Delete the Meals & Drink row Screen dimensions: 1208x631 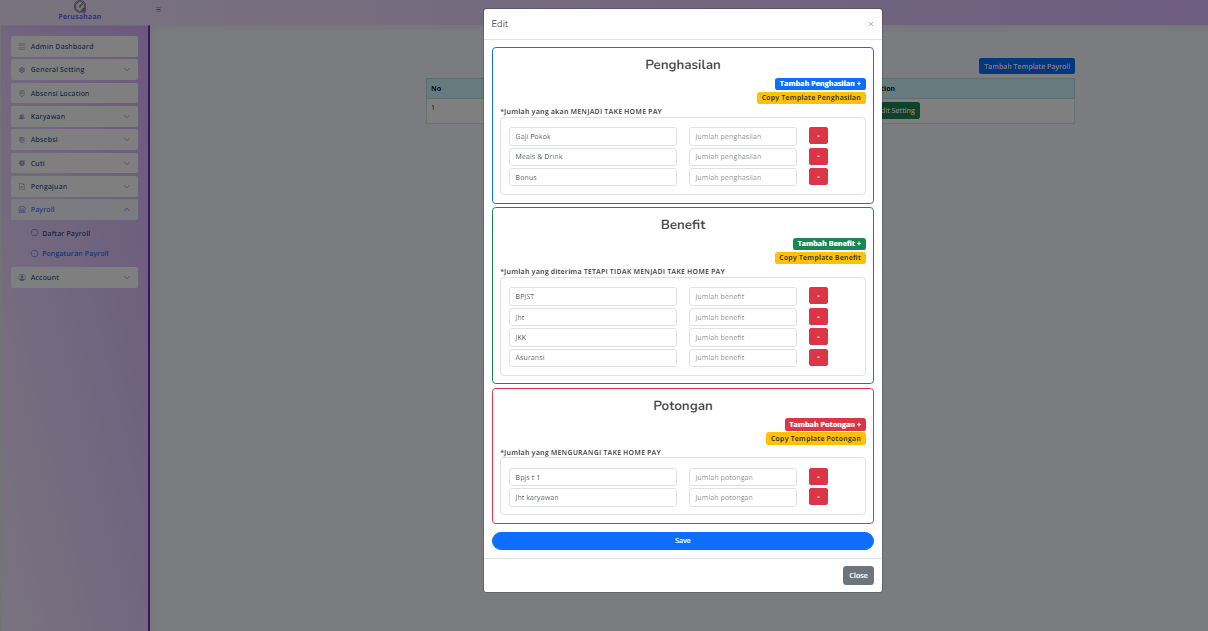point(818,156)
